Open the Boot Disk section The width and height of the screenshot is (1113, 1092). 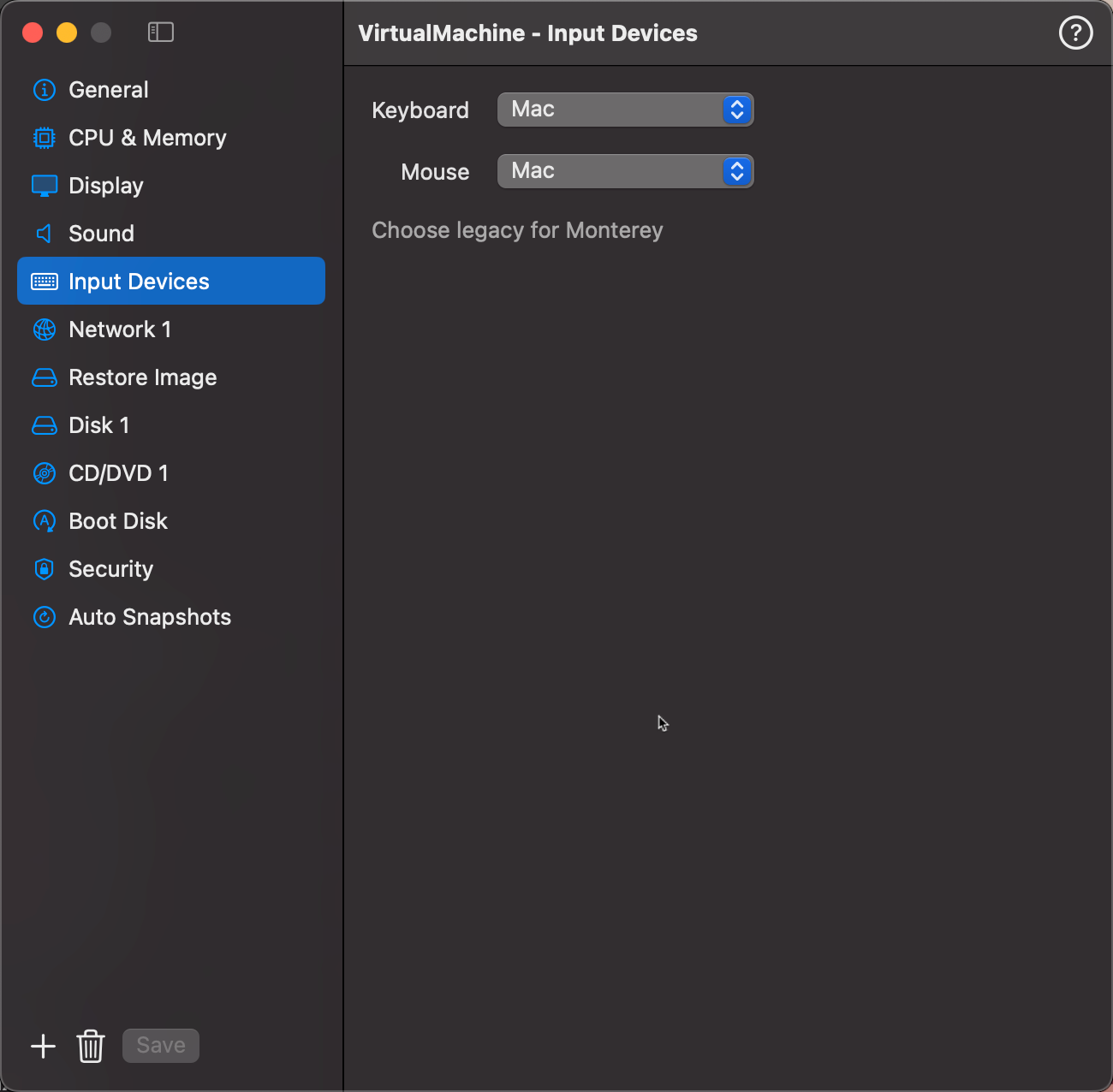point(118,521)
